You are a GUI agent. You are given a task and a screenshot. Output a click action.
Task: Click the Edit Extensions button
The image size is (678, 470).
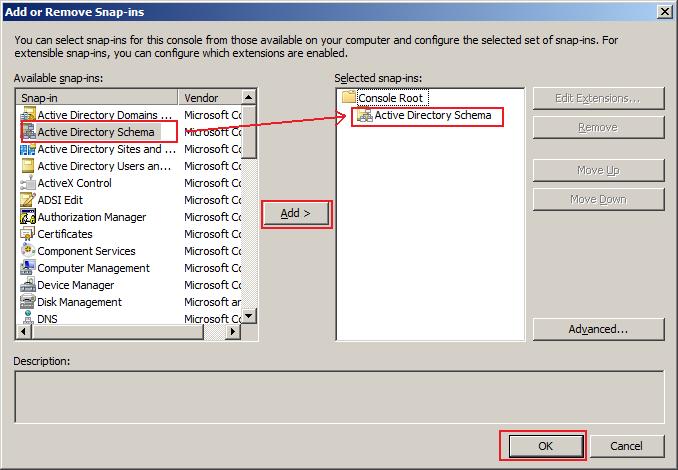tap(598, 98)
